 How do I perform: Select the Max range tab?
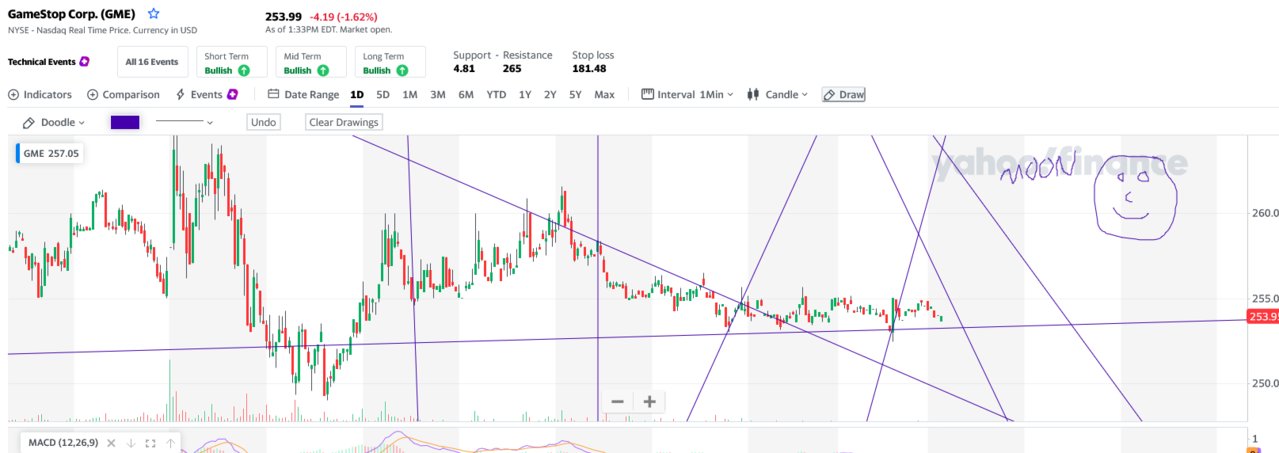point(604,94)
